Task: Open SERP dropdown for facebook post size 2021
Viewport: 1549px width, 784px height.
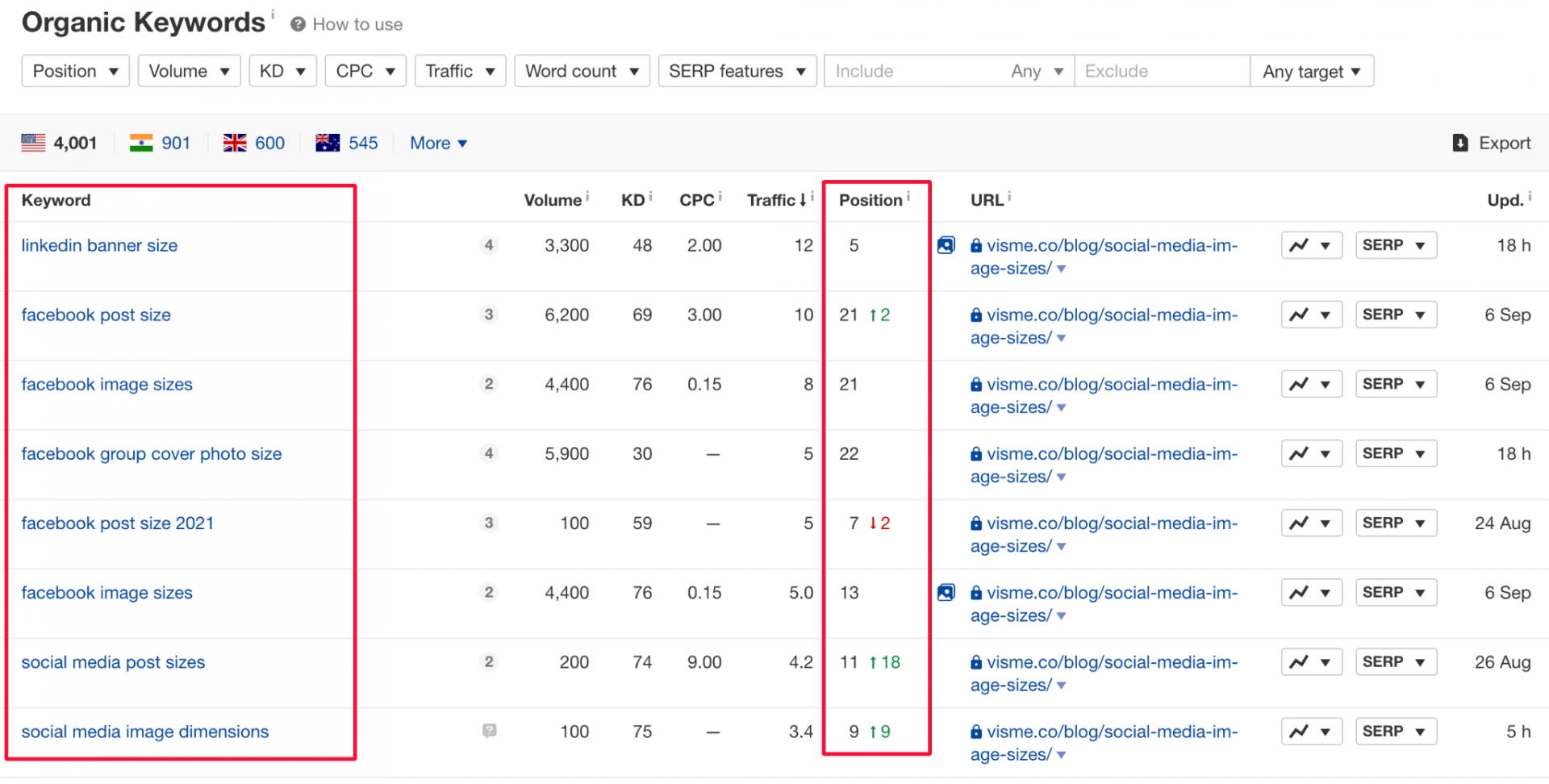Action: click(1396, 523)
